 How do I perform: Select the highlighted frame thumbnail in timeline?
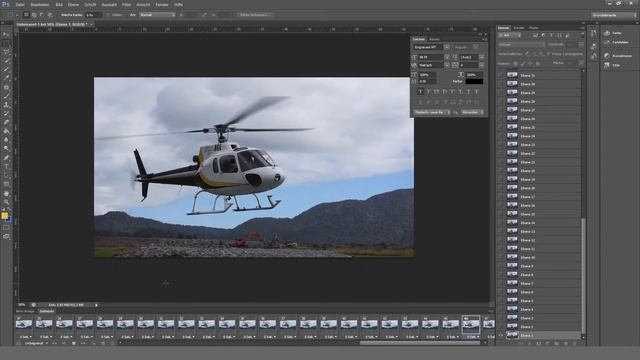(x=471, y=324)
